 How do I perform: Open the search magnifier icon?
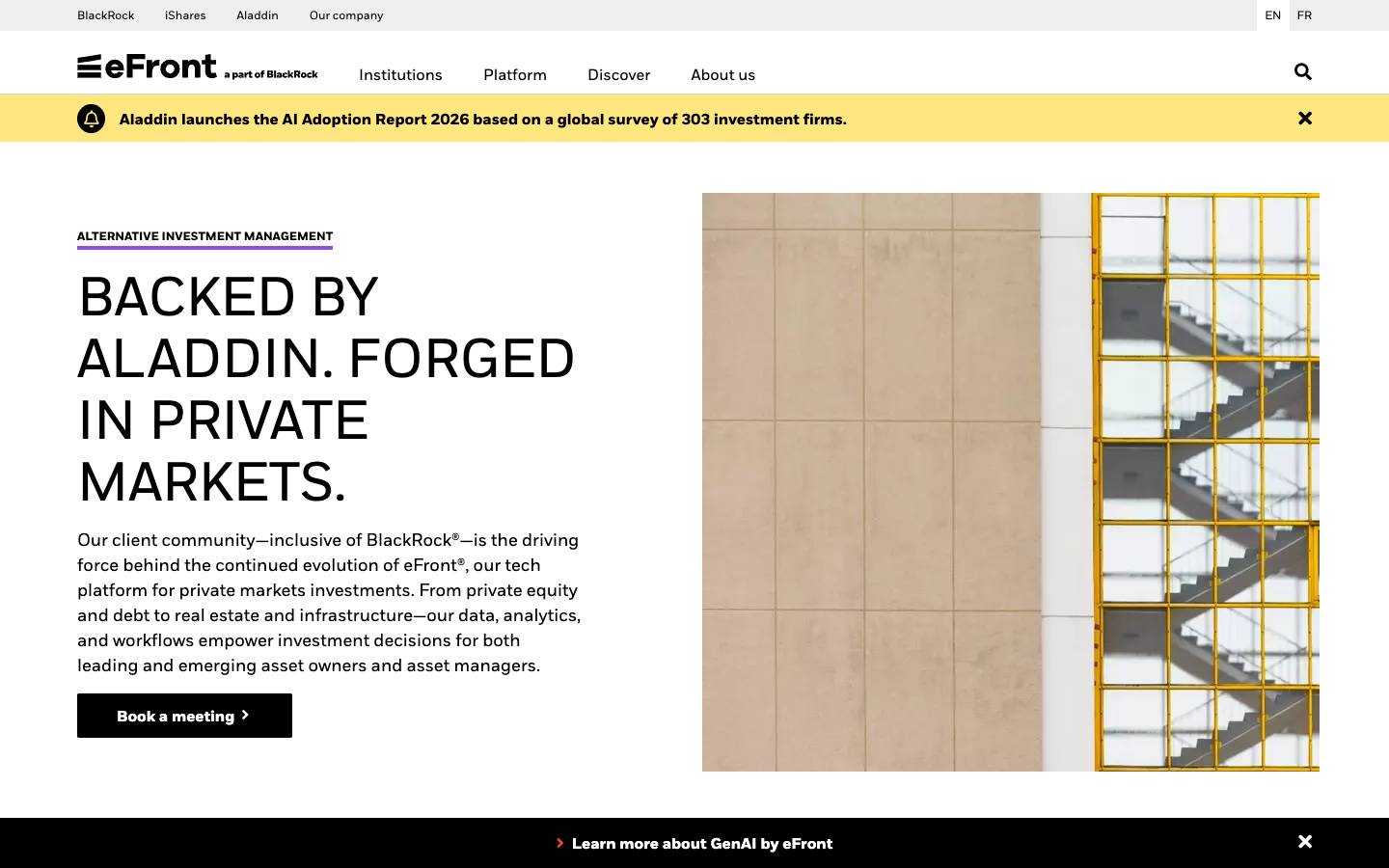1303,71
